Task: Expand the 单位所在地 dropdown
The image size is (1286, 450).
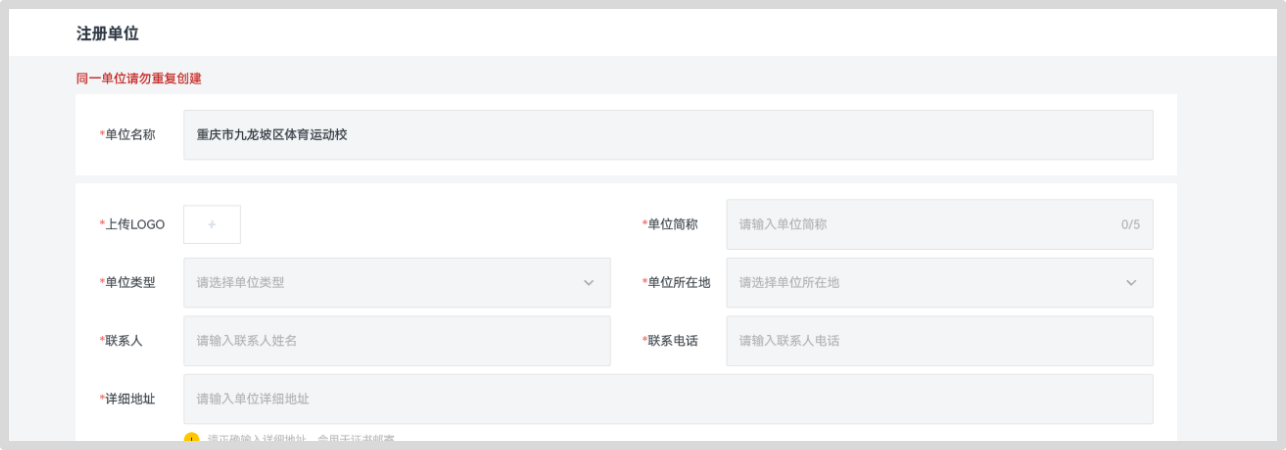Action: [x=939, y=283]
